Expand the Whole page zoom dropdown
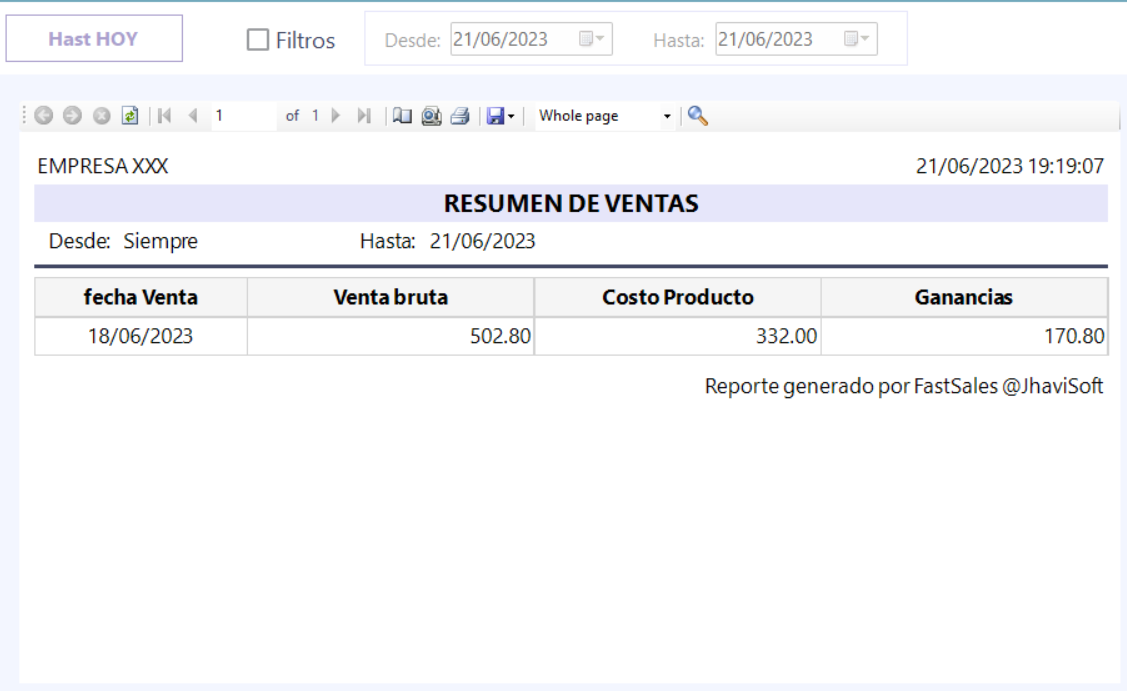Image resolution: width=1127 pixels, height=691 pixels. (667, 117)
